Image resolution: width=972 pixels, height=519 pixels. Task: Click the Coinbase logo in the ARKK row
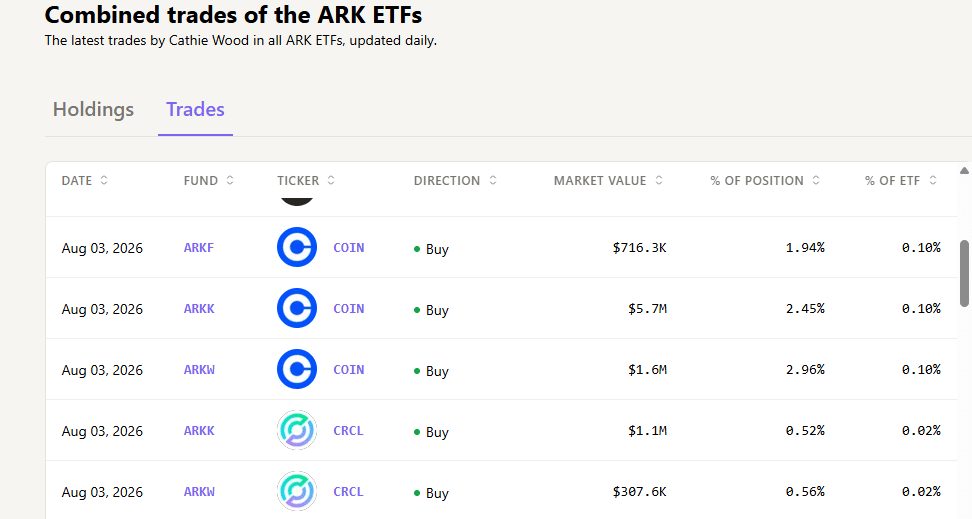pyautogui.click(x=297, y=308)
